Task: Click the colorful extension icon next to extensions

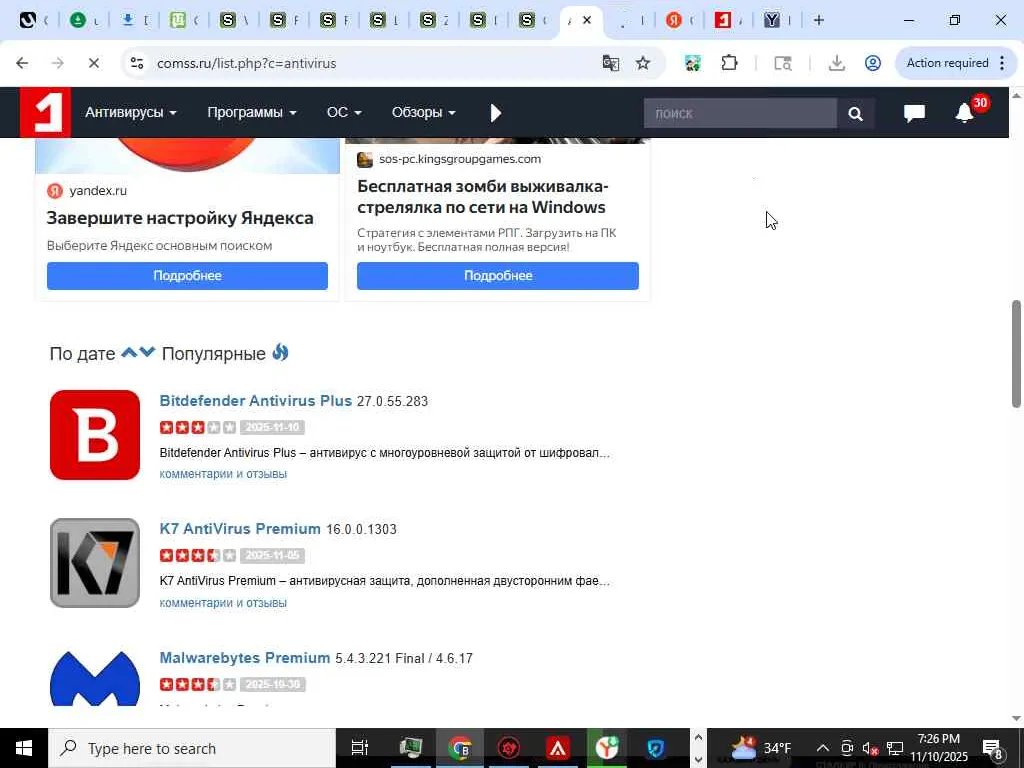Action: point(693,63)
